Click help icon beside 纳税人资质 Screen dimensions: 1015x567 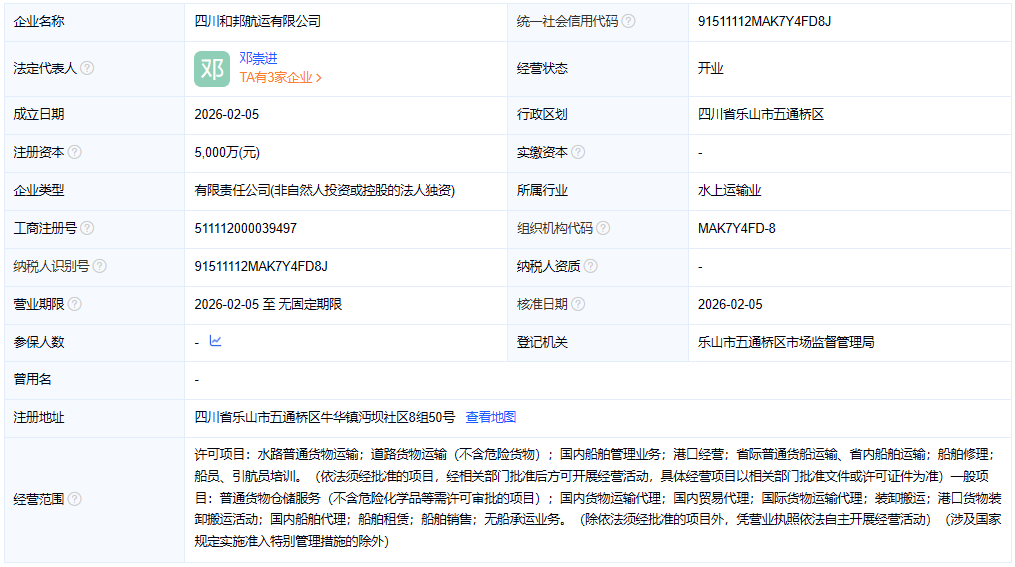[590, 266]
